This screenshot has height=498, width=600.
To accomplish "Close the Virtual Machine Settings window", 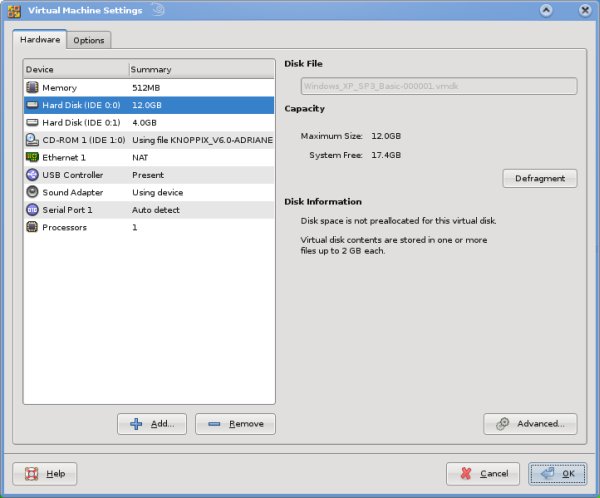I will tap(585, 10).
